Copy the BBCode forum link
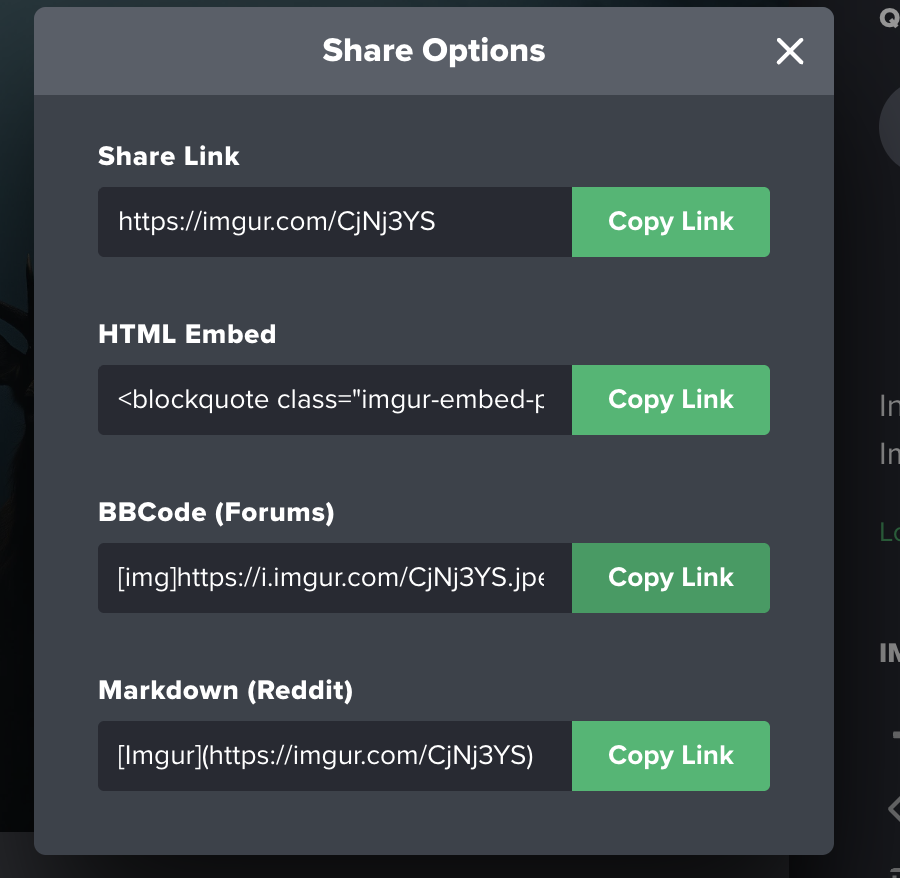This screenshot has width=900, height=878. (671, 578)
